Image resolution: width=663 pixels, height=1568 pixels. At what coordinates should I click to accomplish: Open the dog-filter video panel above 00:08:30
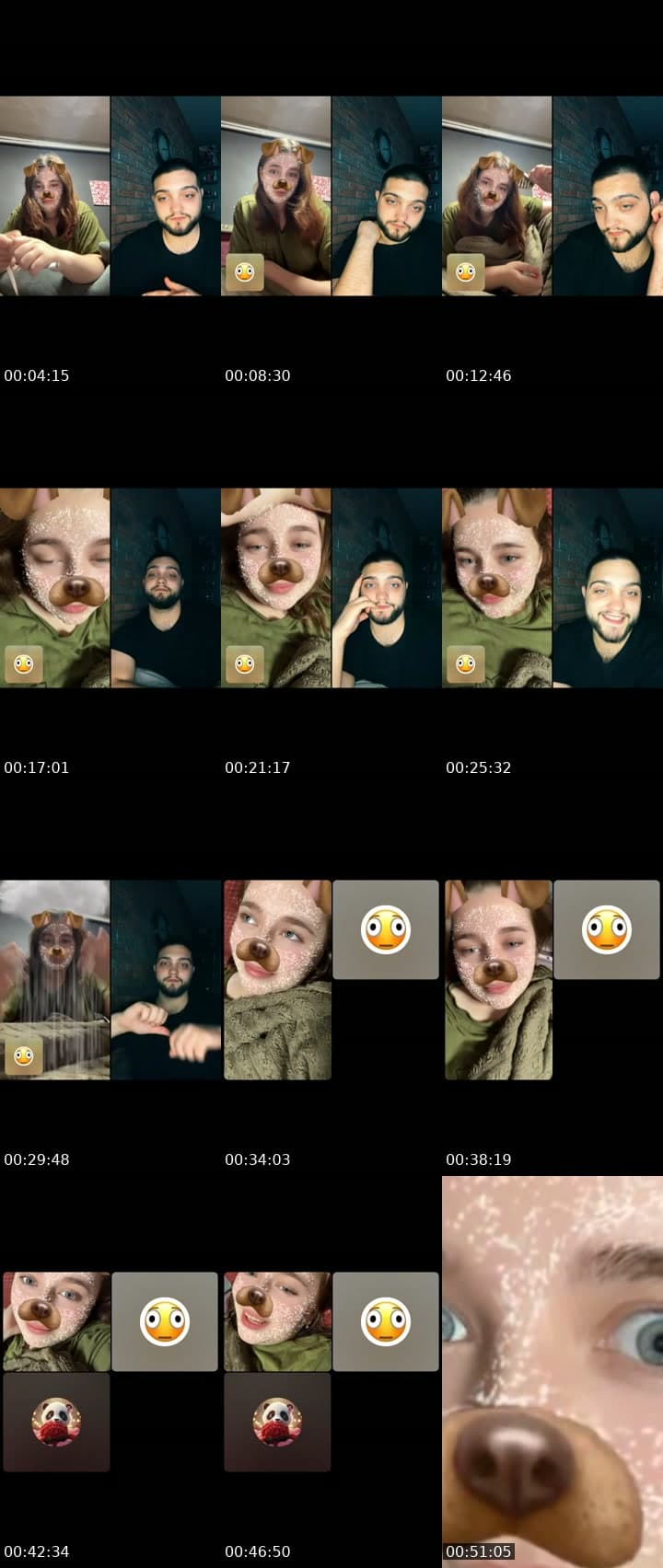275,196
